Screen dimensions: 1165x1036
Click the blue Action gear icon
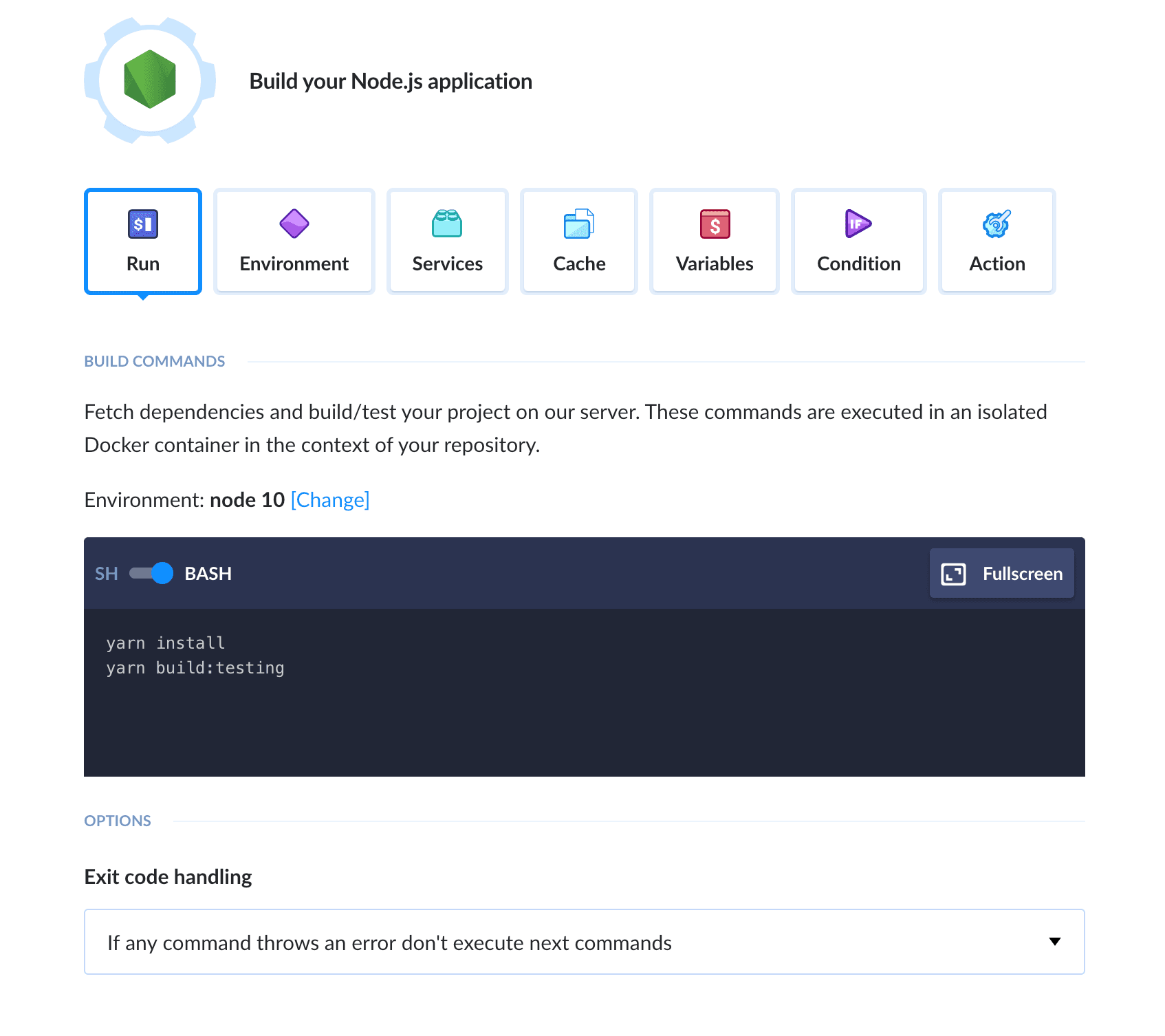997,224
